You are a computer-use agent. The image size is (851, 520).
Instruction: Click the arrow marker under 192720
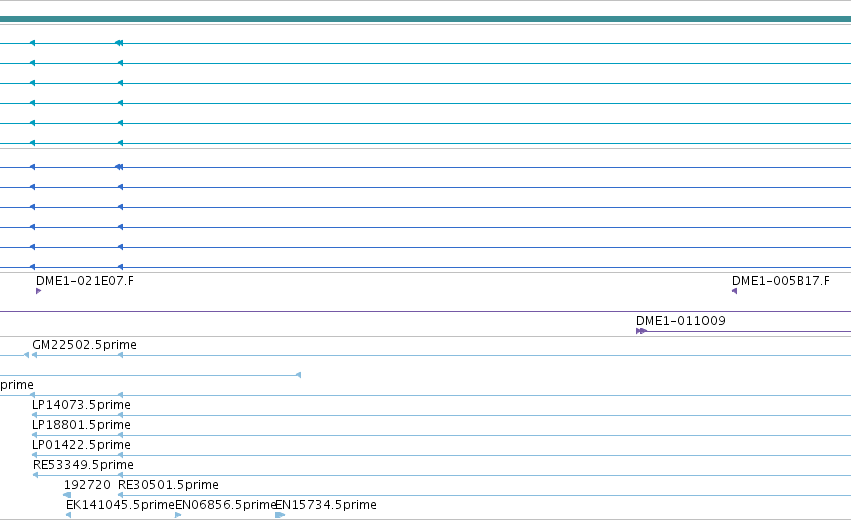tap(67, 494)
